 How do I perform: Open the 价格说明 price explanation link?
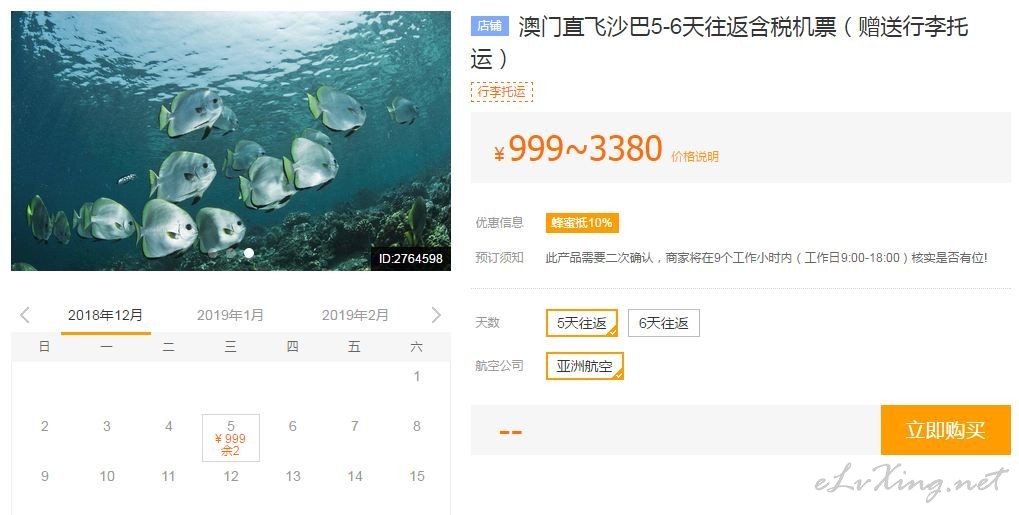[x=695, y=157]
